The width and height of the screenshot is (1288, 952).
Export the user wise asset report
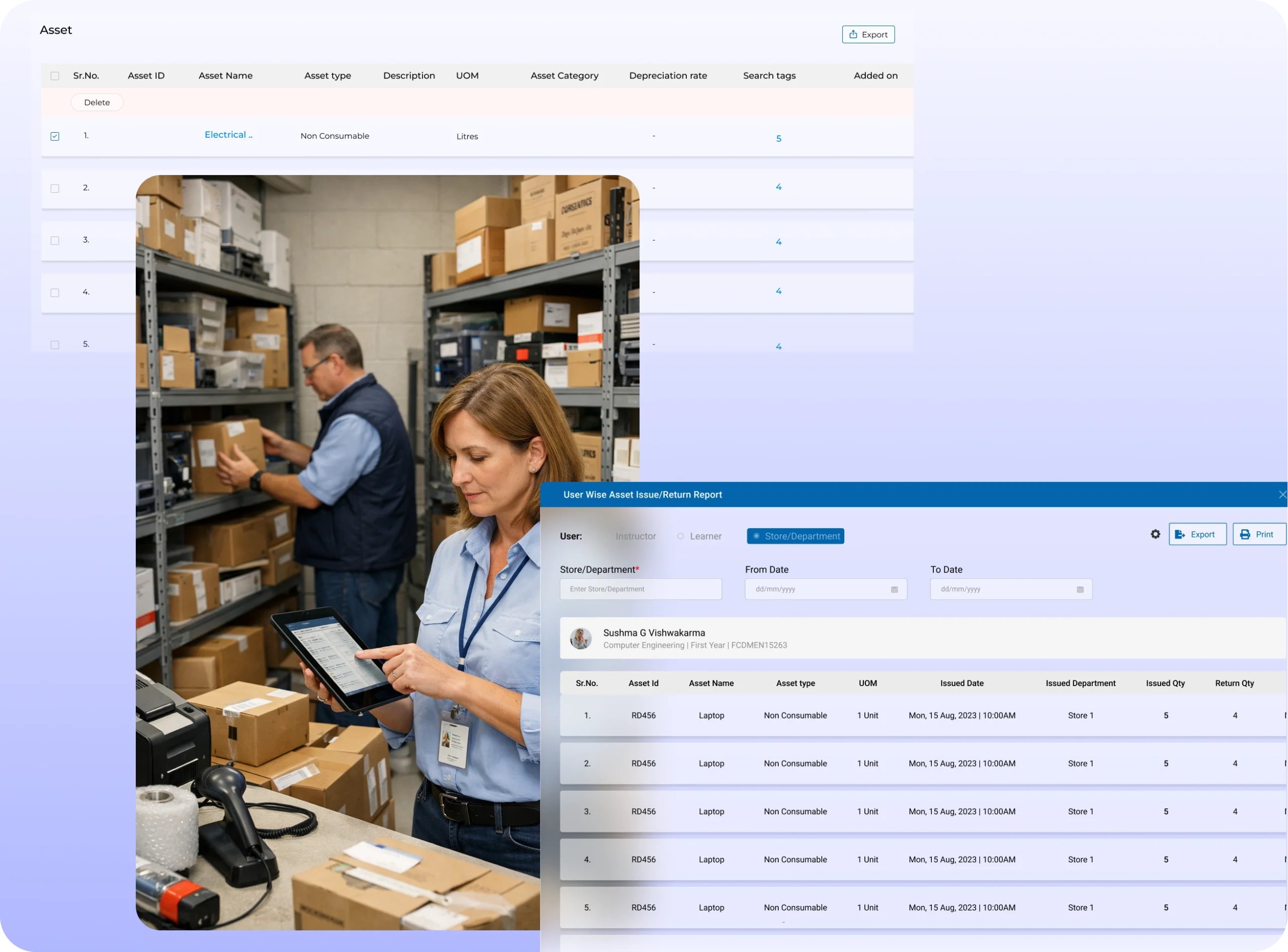[1197, 534]
